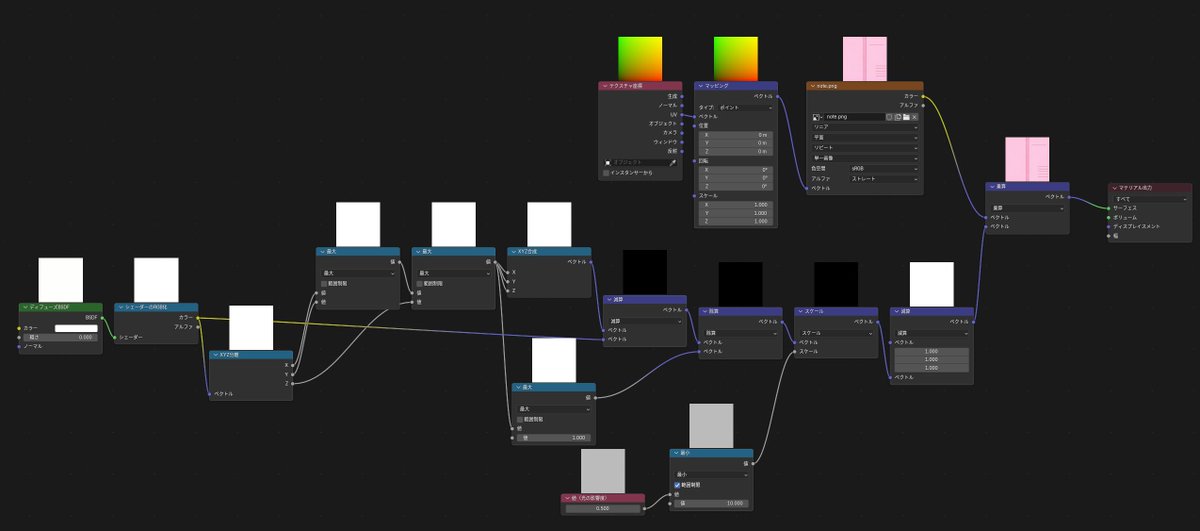
Task: Click the UV output socket of テクスチャ座標
Action: click(682, 114)
